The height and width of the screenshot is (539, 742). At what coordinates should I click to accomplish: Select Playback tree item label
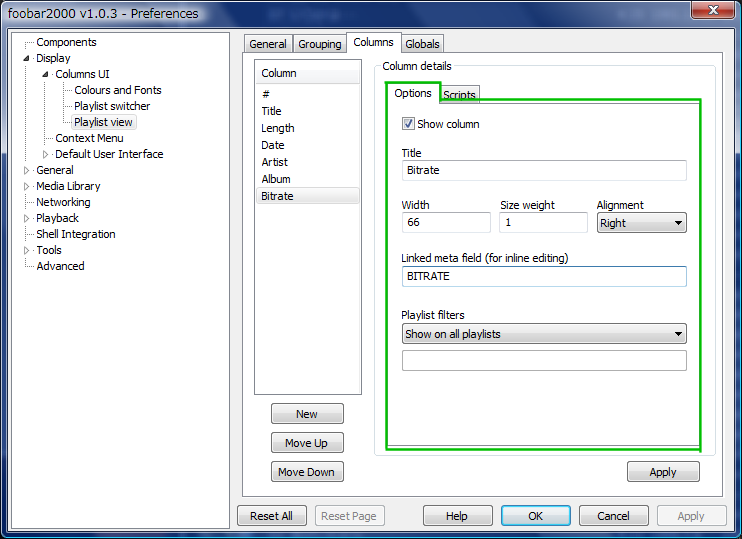click(57, 218)
